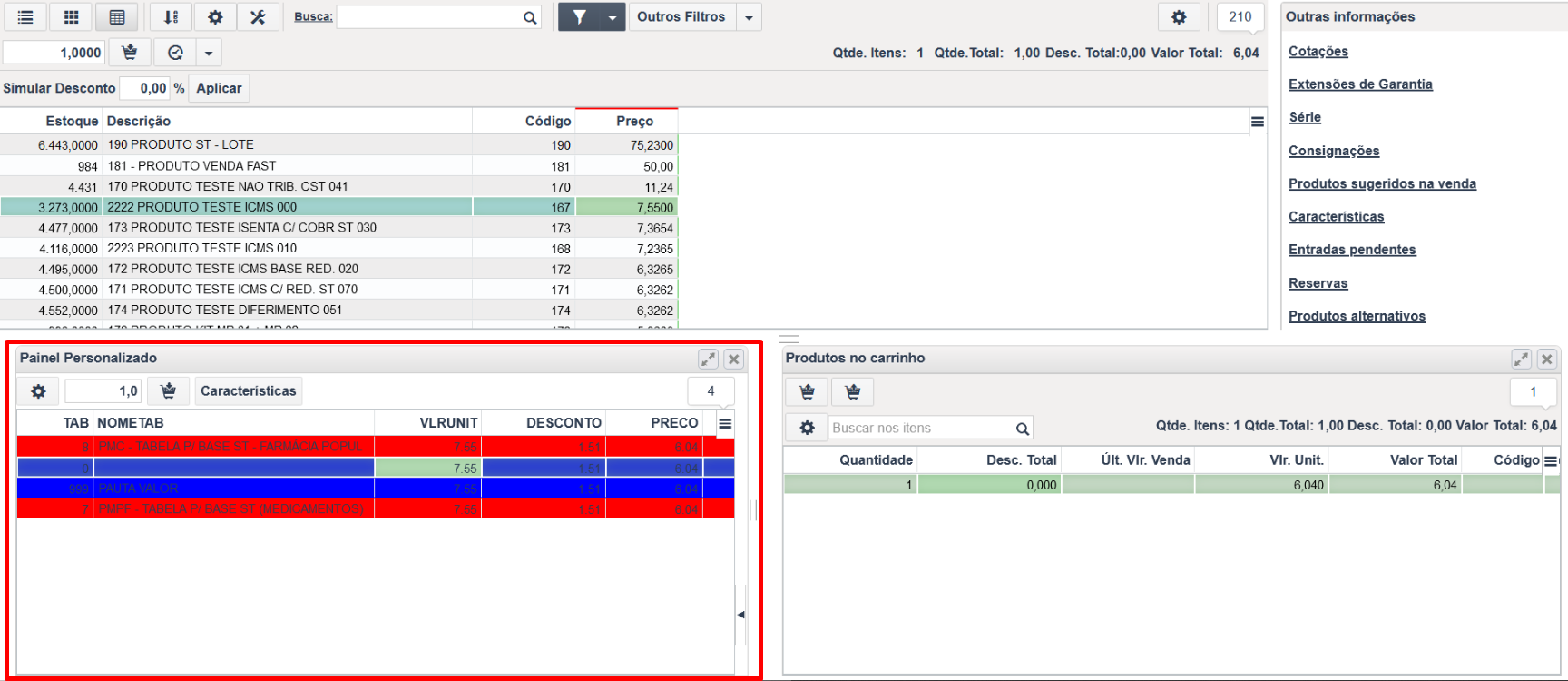Viewport: 1568px width, 681px height.
Task: Add to cart icon in Painel Personalizado
Action: (x=168, y=390)
